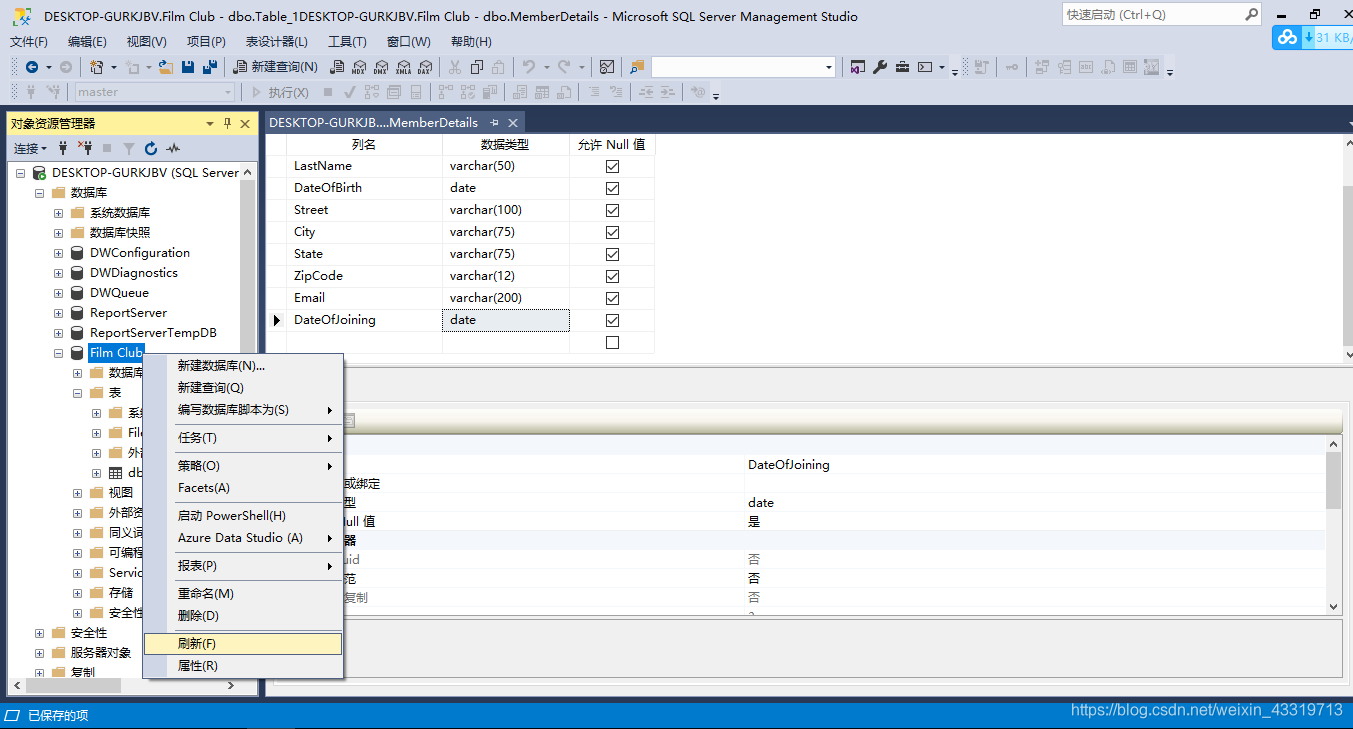Select 刷新(F) in the context menu
The width and height of the screenshot is (1353, 729).
243,644
